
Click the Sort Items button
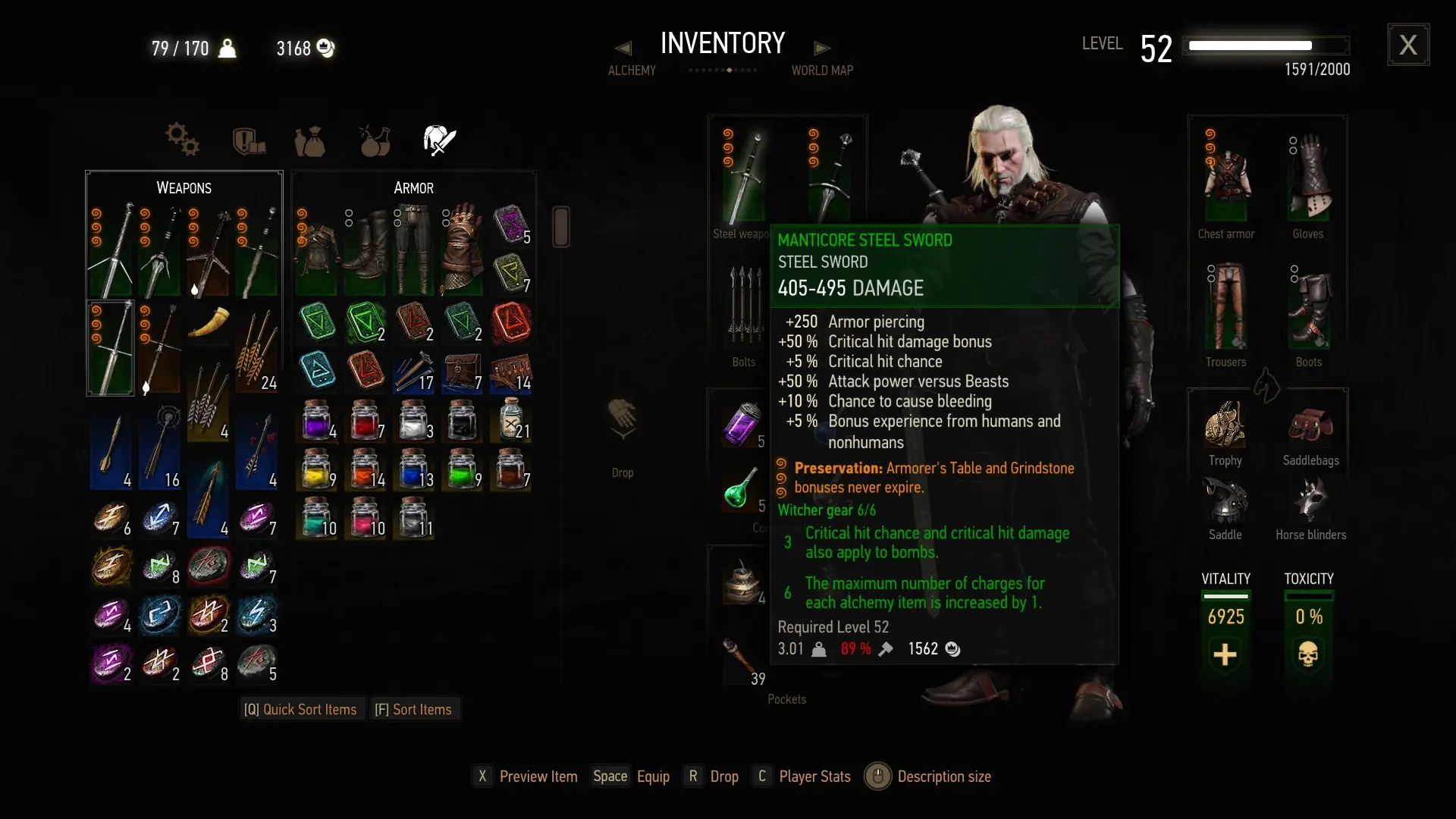pyautogui.click(x=413, y=710)
